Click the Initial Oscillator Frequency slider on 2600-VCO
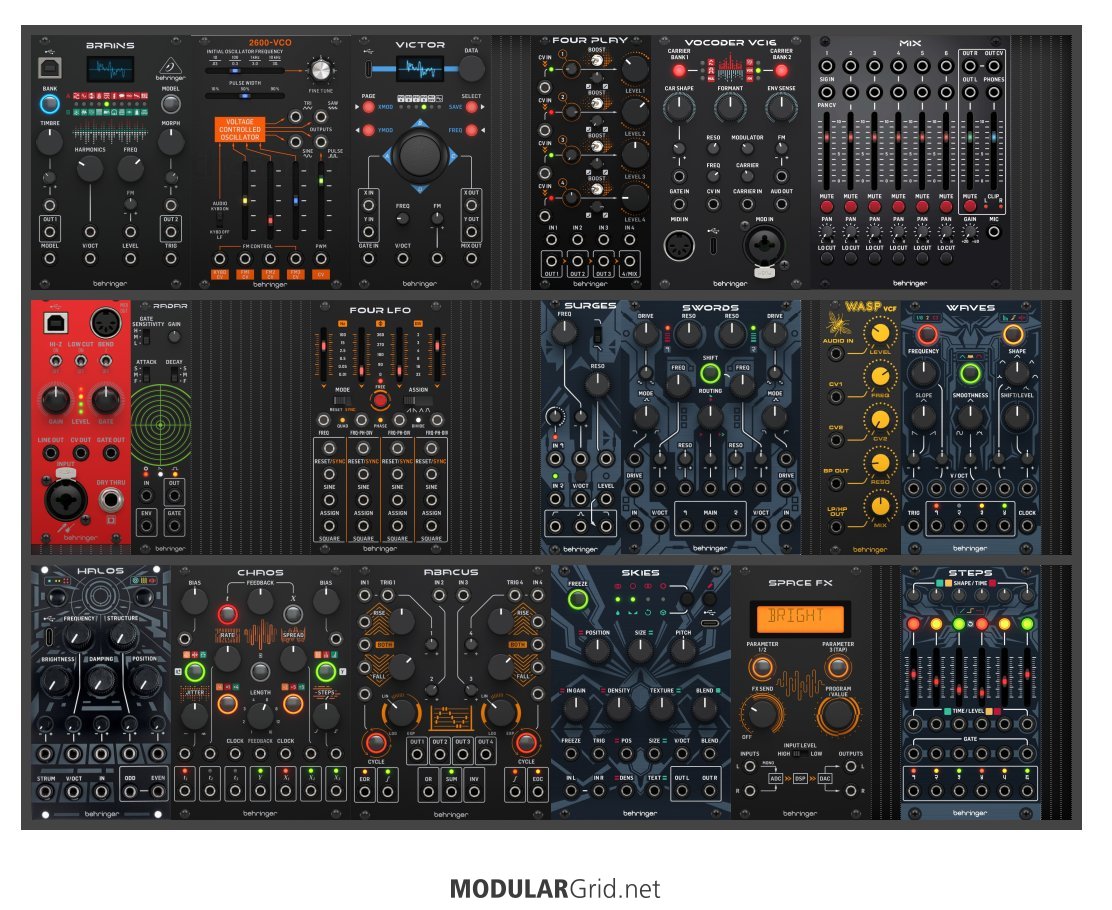Image resolution: width=1112 pixels, height=910 pixels. pyautogui.click(x=245, y=71)
